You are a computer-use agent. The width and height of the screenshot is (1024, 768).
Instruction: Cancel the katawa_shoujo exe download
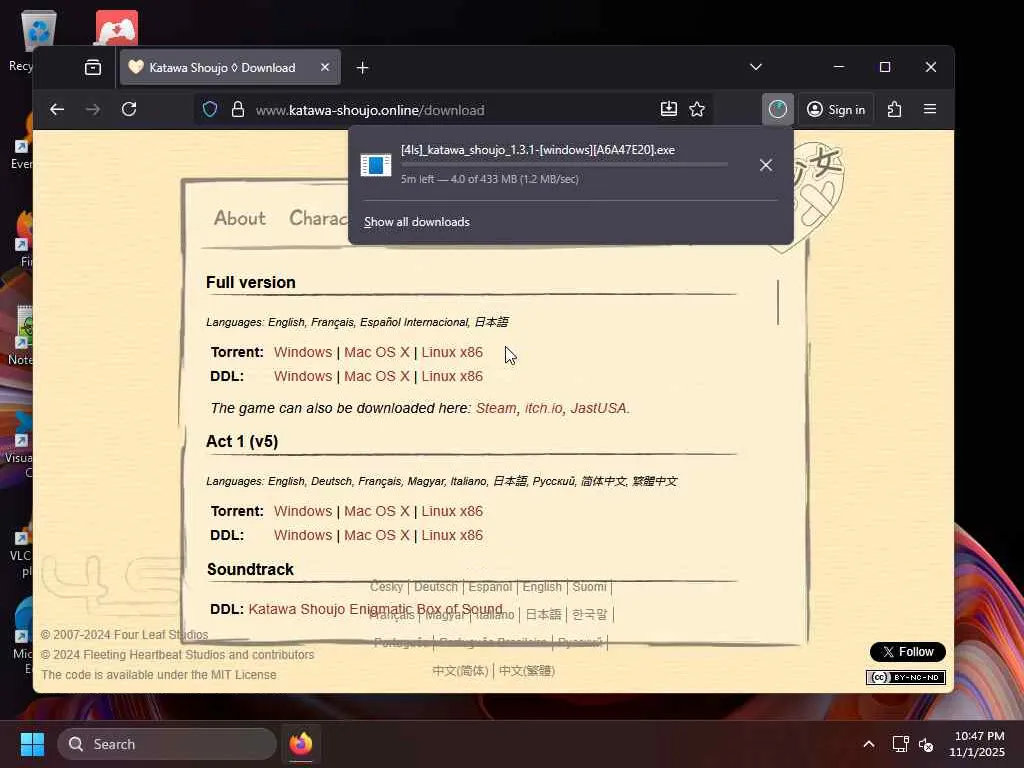[x=765, y=165]
